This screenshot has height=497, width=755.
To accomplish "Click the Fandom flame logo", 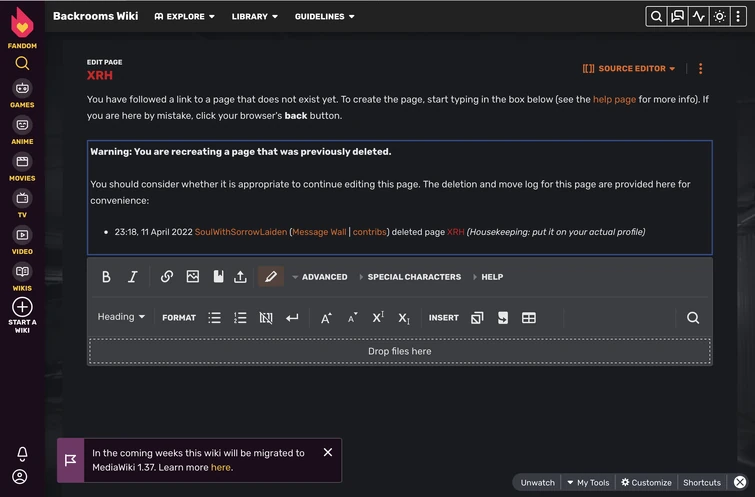I will pos(22,23).
